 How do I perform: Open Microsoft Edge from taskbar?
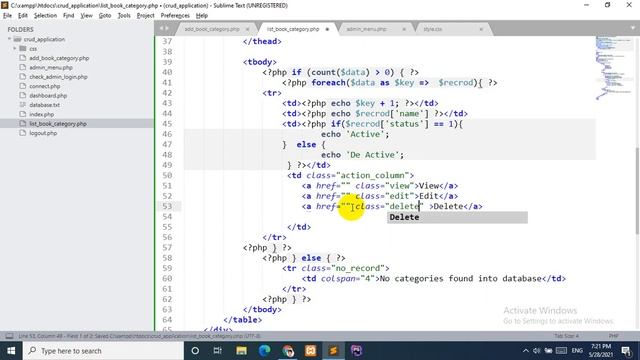coord(264,351)
